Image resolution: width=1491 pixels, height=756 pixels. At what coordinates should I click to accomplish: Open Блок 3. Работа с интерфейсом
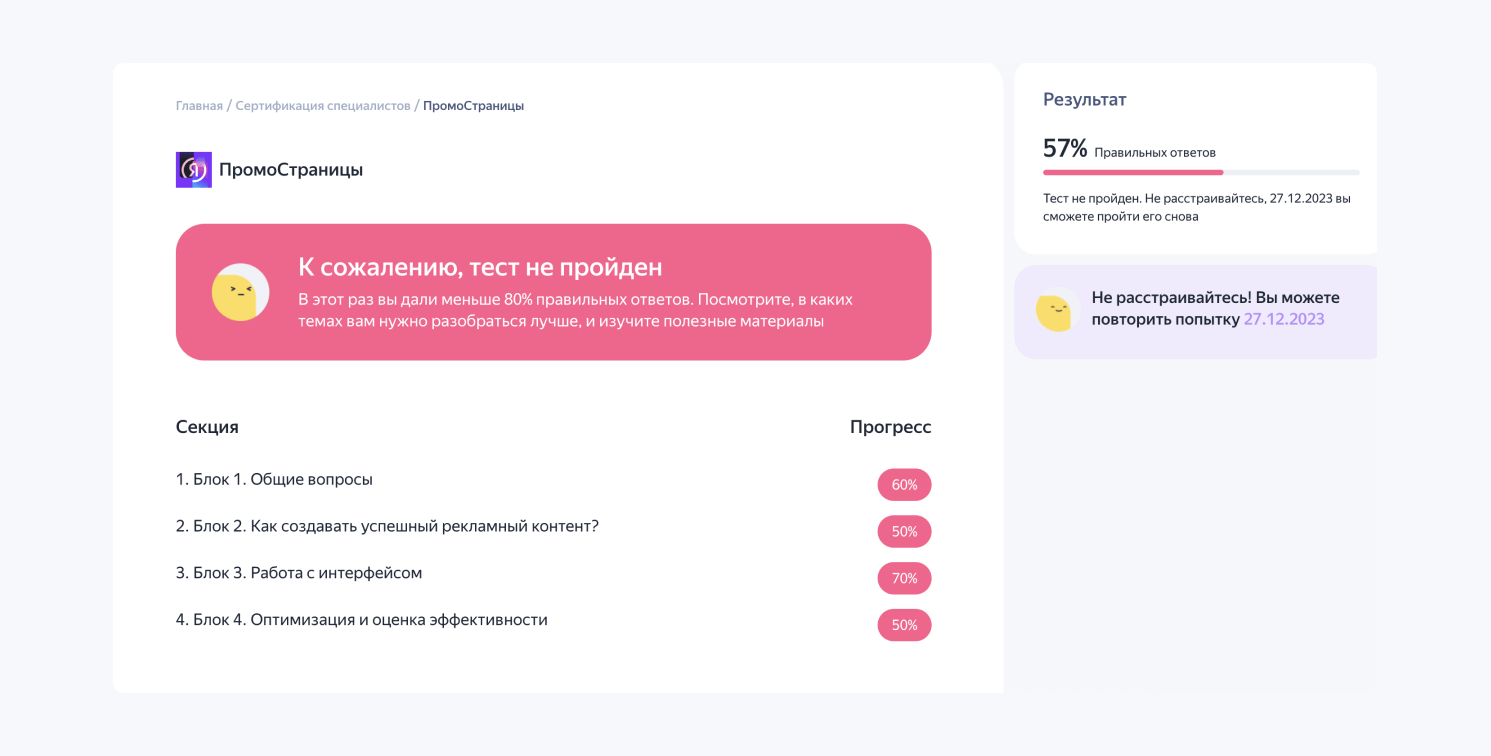point(299,573)
